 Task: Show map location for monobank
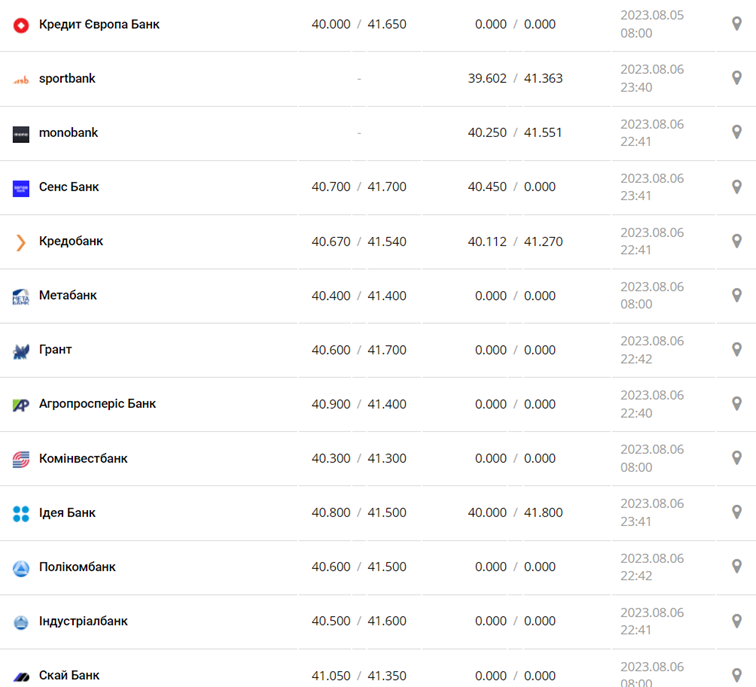[x=737, y=133]
